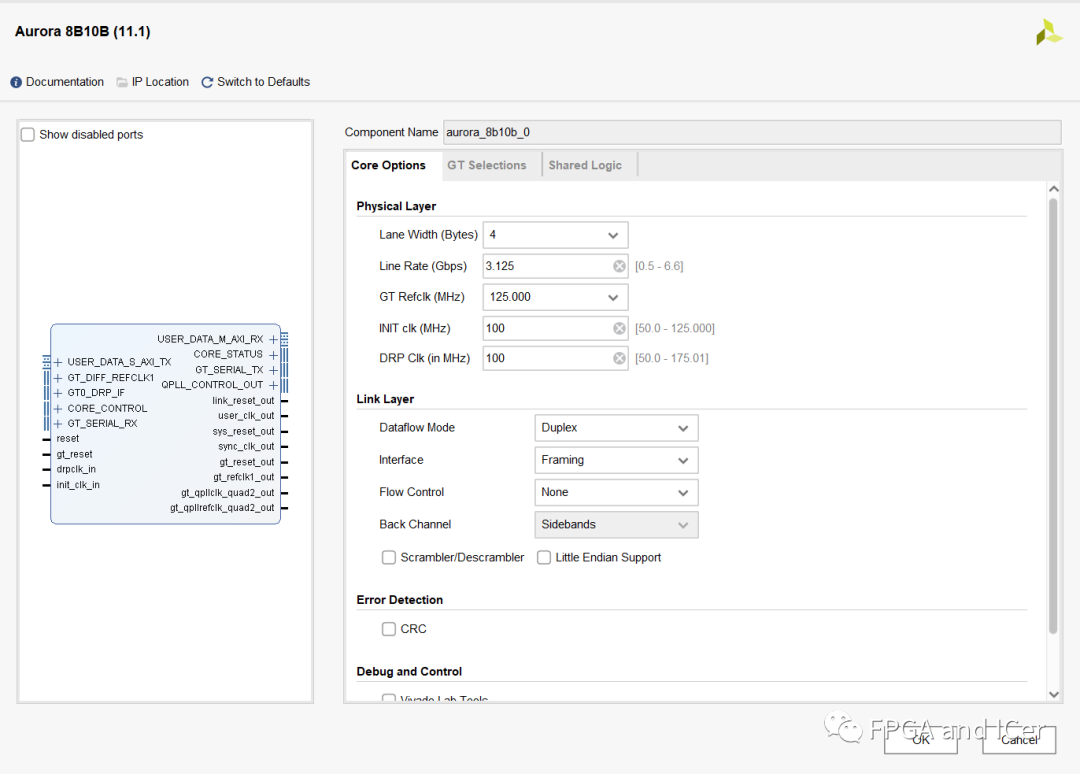1080x774 pixels.
Task: Select the sys_reset_out port label
Action: click(243, 432)
